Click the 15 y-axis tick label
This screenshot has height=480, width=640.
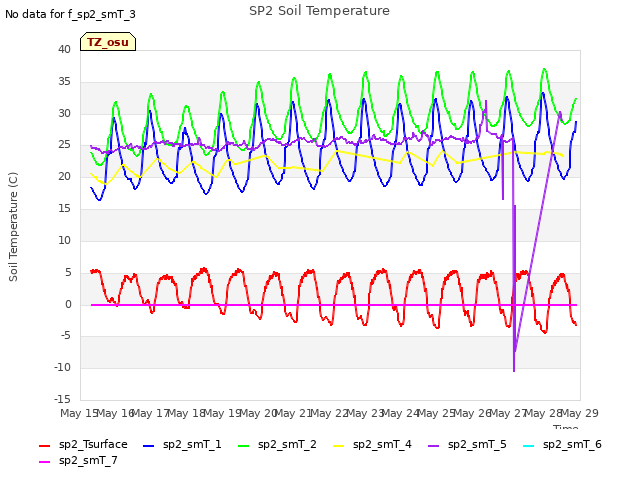[x=64, y=208]
